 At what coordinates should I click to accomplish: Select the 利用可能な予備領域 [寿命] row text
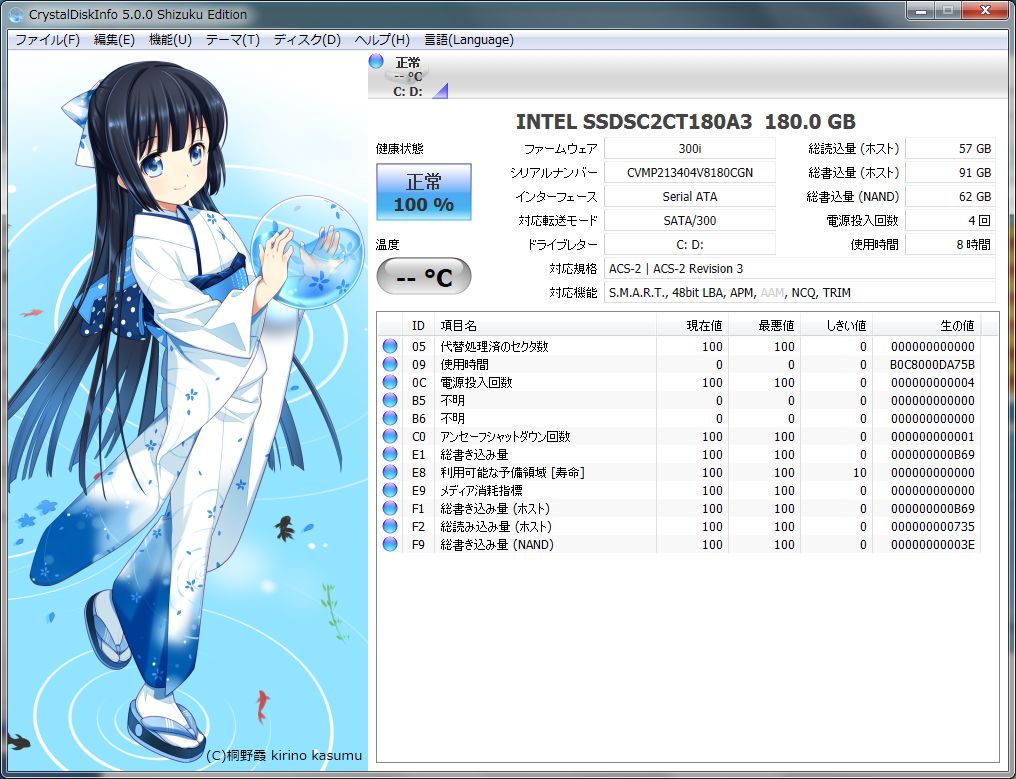click(513, 472)
